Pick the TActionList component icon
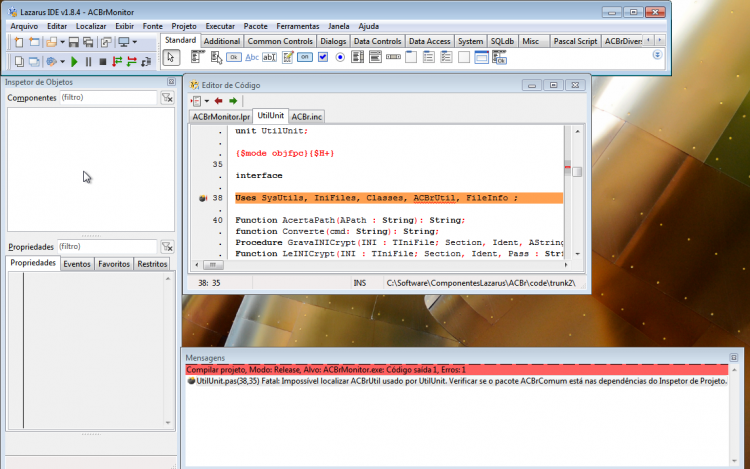Screen dimensions: 750x469 point(499,57)
